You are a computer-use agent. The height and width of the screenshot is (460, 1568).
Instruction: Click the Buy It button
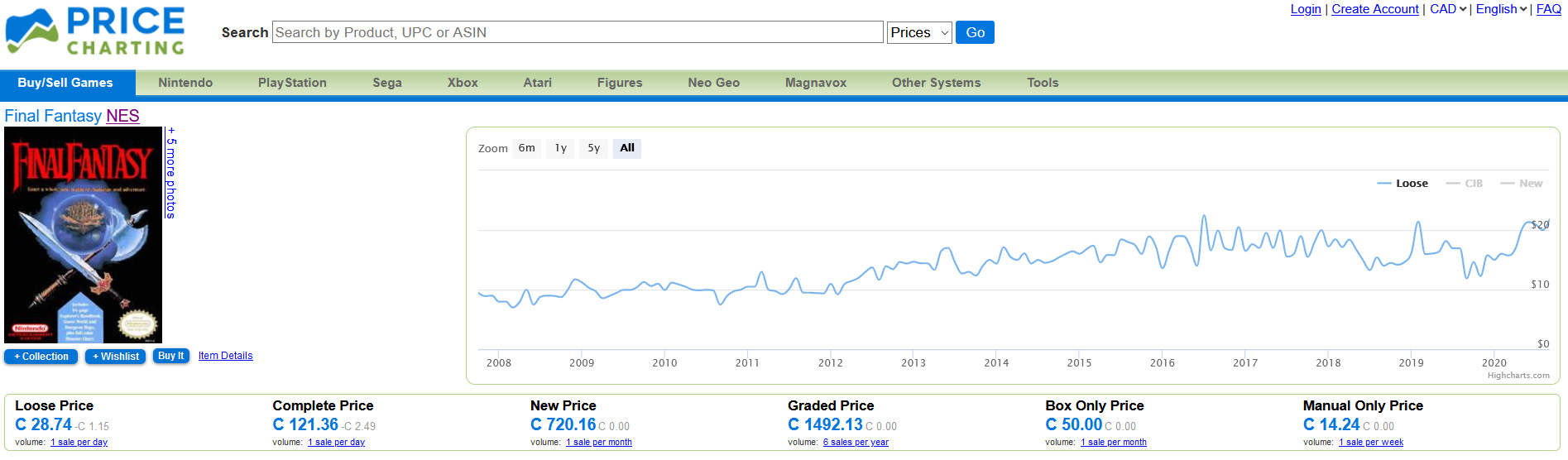171,356
